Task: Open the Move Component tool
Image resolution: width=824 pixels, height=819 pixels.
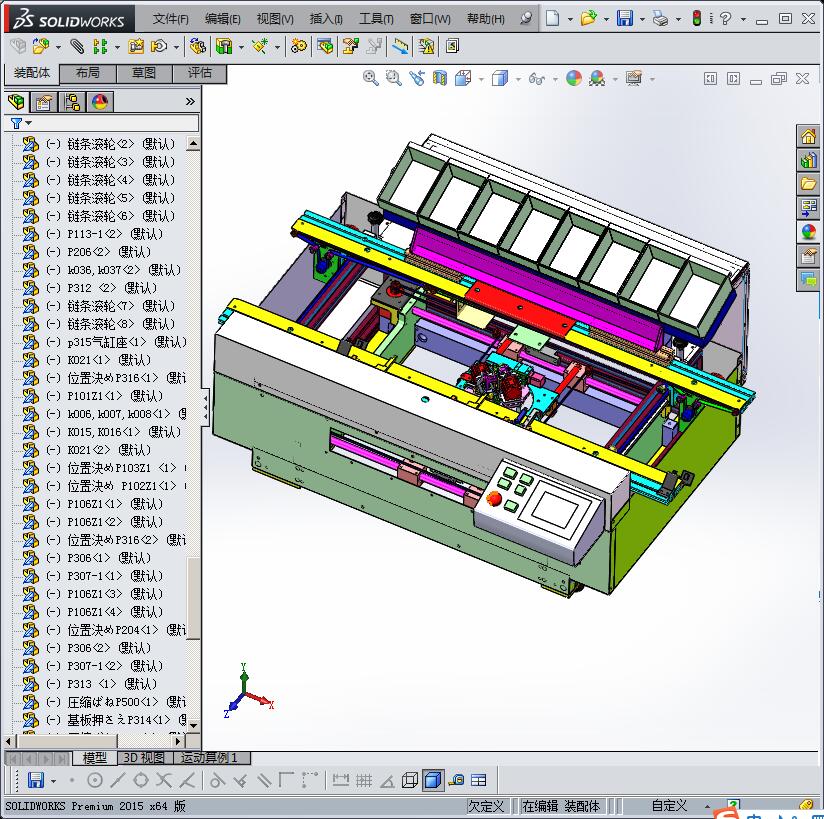Action: coord(159,46)
